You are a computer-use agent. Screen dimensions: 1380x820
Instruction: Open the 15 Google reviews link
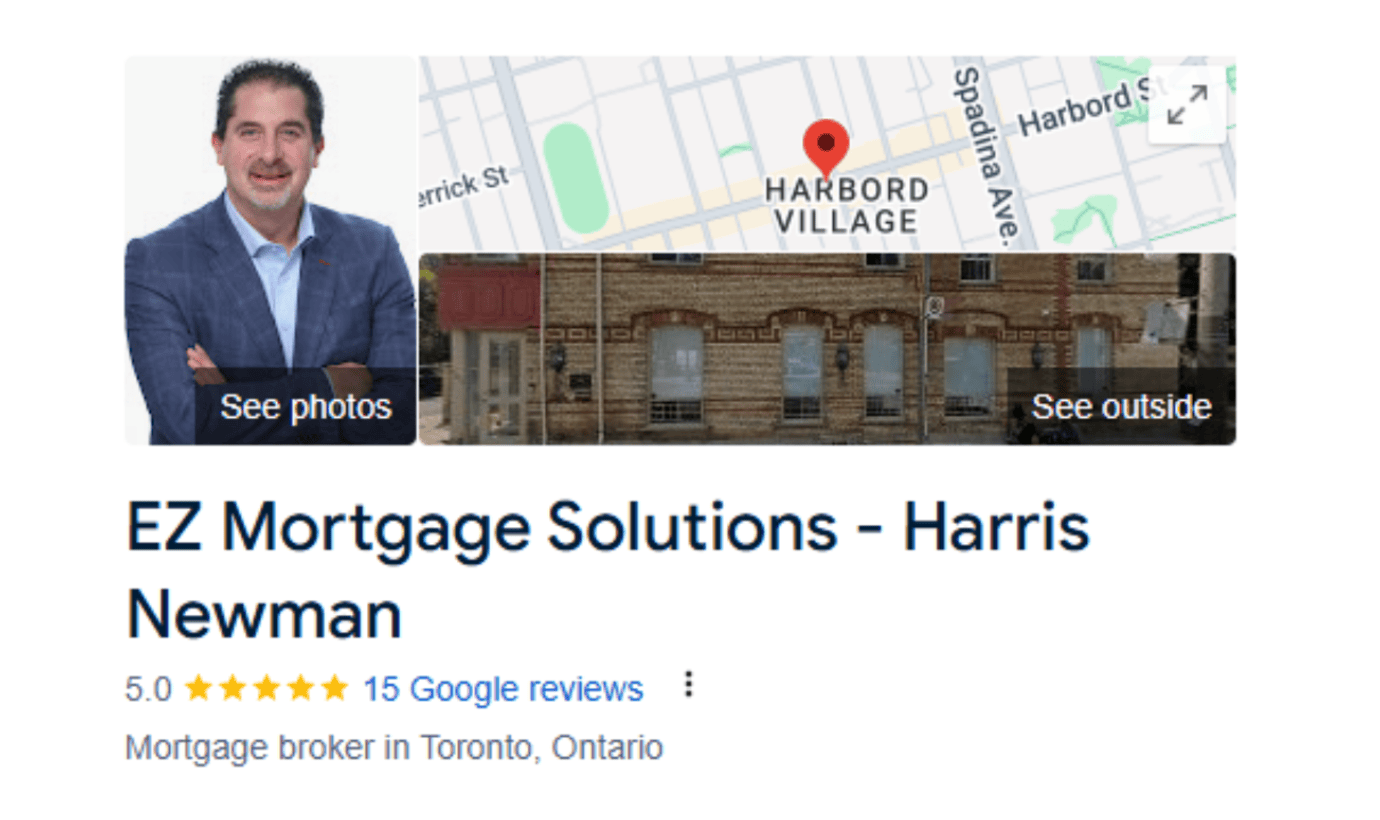[503, 689]
